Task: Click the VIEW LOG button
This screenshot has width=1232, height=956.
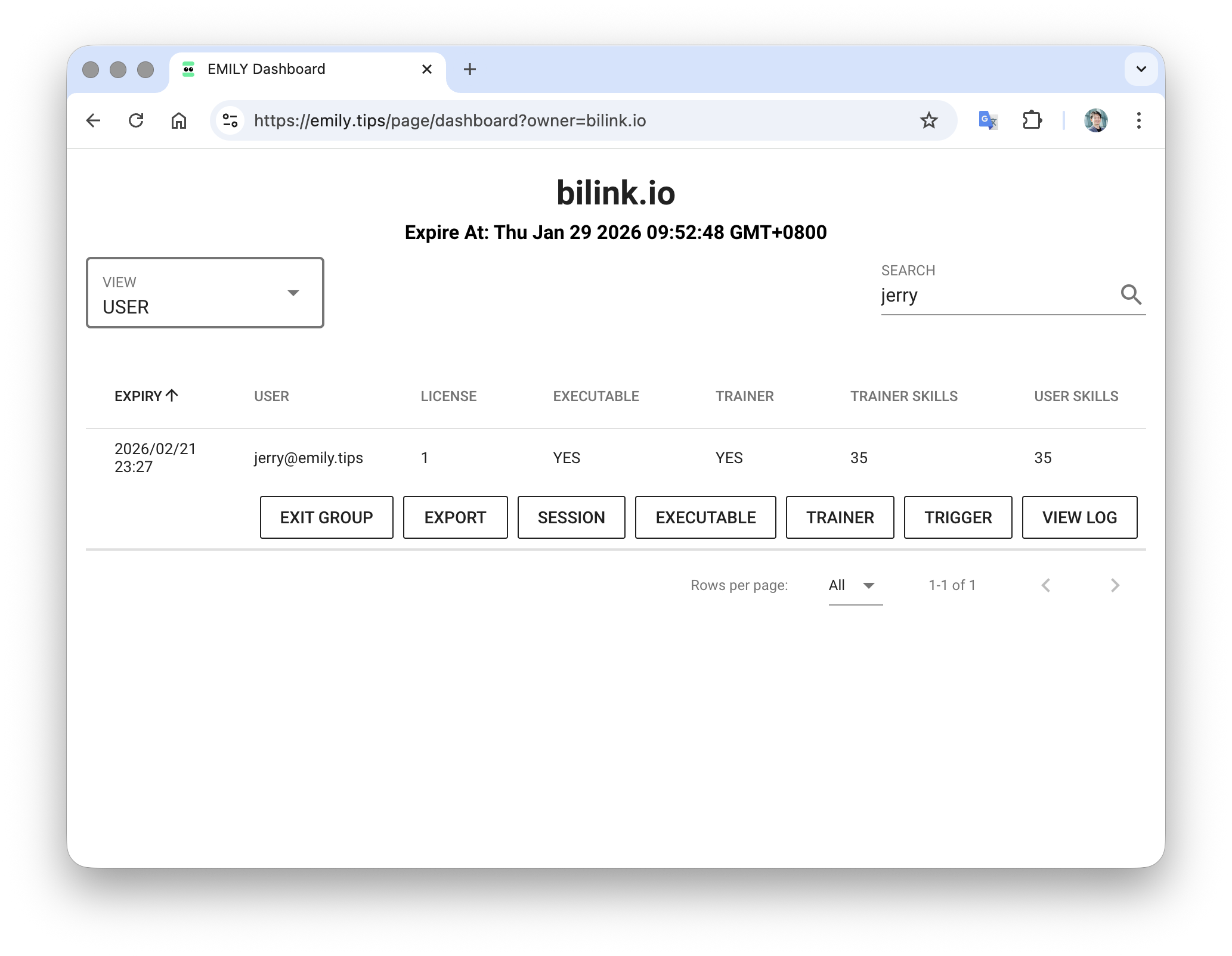Action: coord(1079,517)
